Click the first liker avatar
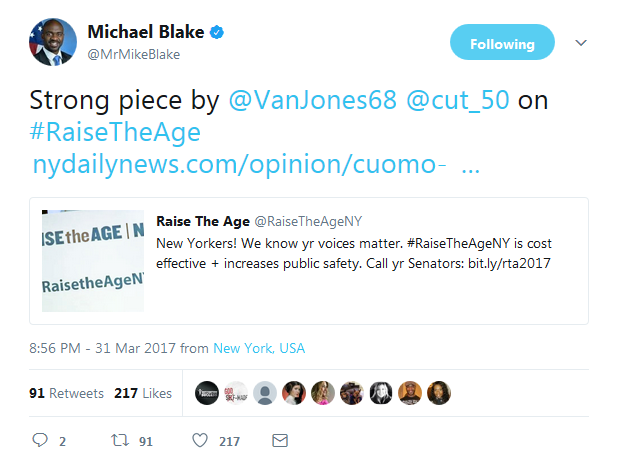The width and height of the screenshot is (622, 467). 206,393
